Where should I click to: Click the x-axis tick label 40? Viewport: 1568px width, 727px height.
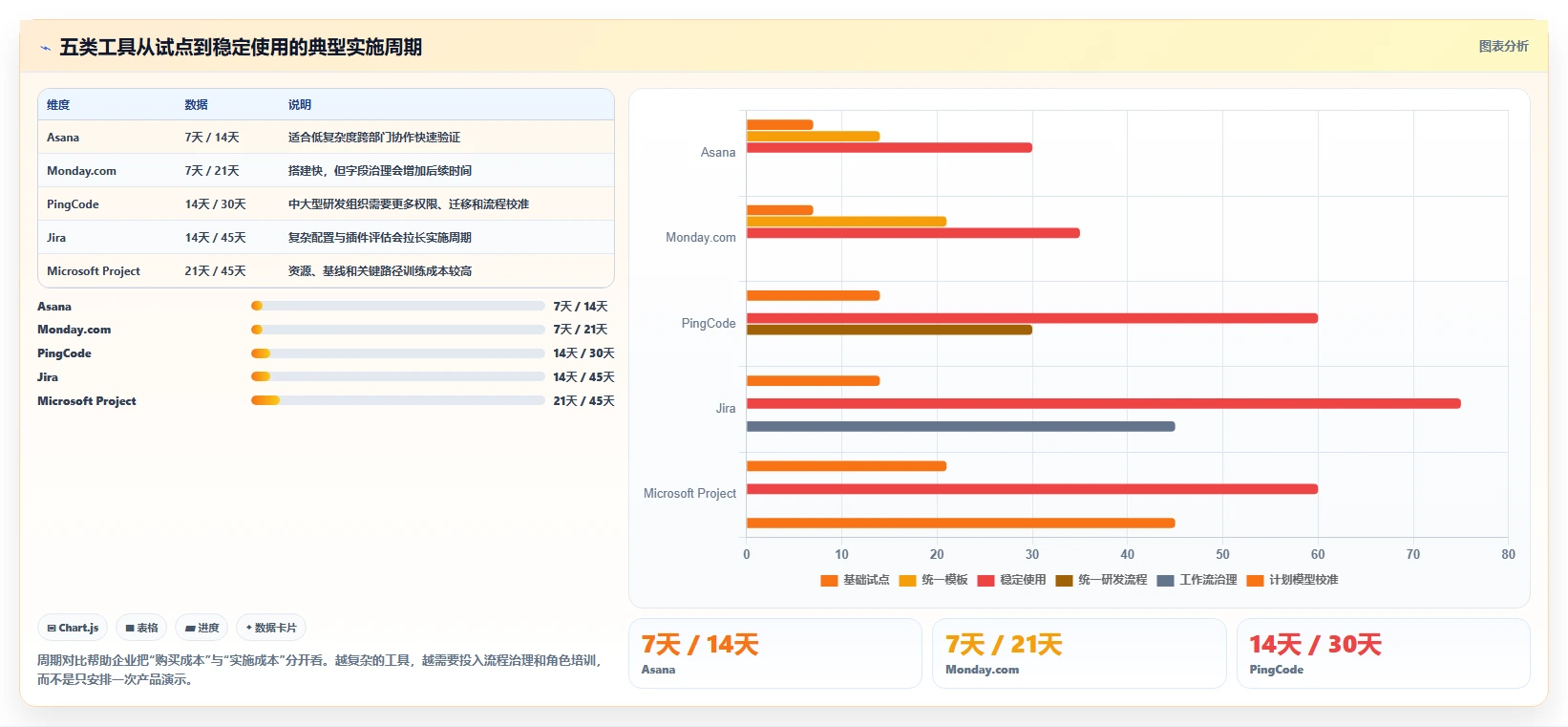(1127, 554)
